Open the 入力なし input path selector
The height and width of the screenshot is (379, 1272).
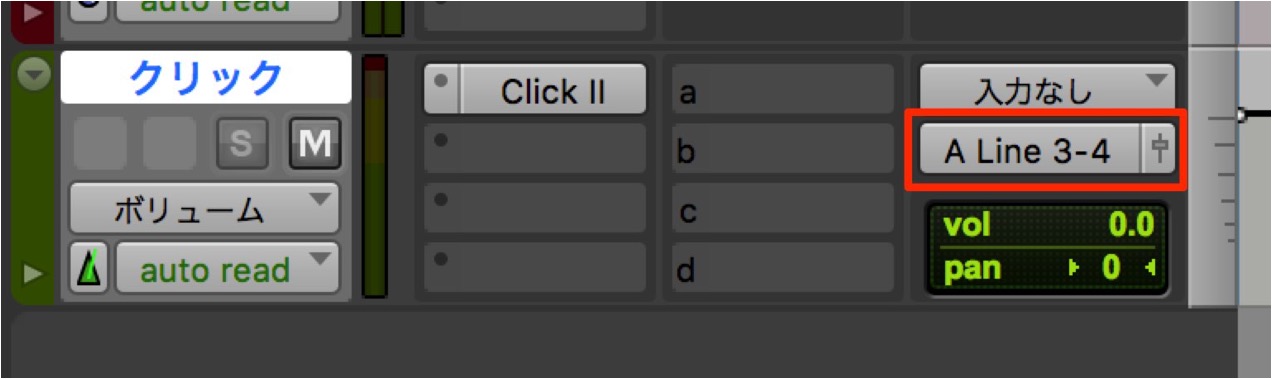1047,92
